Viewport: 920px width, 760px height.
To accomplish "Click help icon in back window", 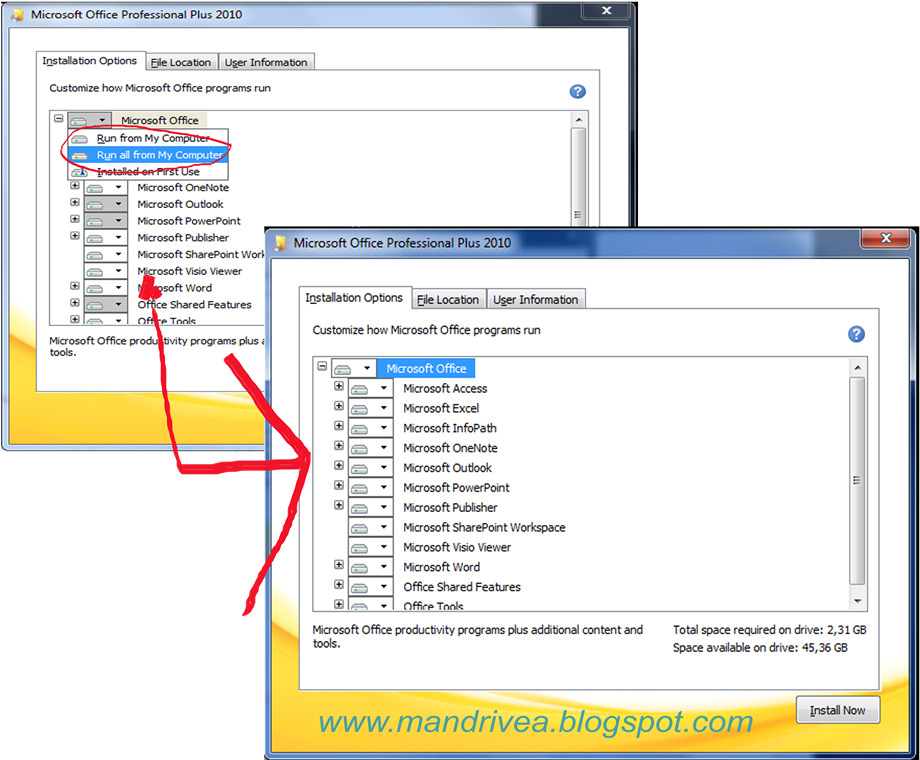I will [x=577, y=91].
